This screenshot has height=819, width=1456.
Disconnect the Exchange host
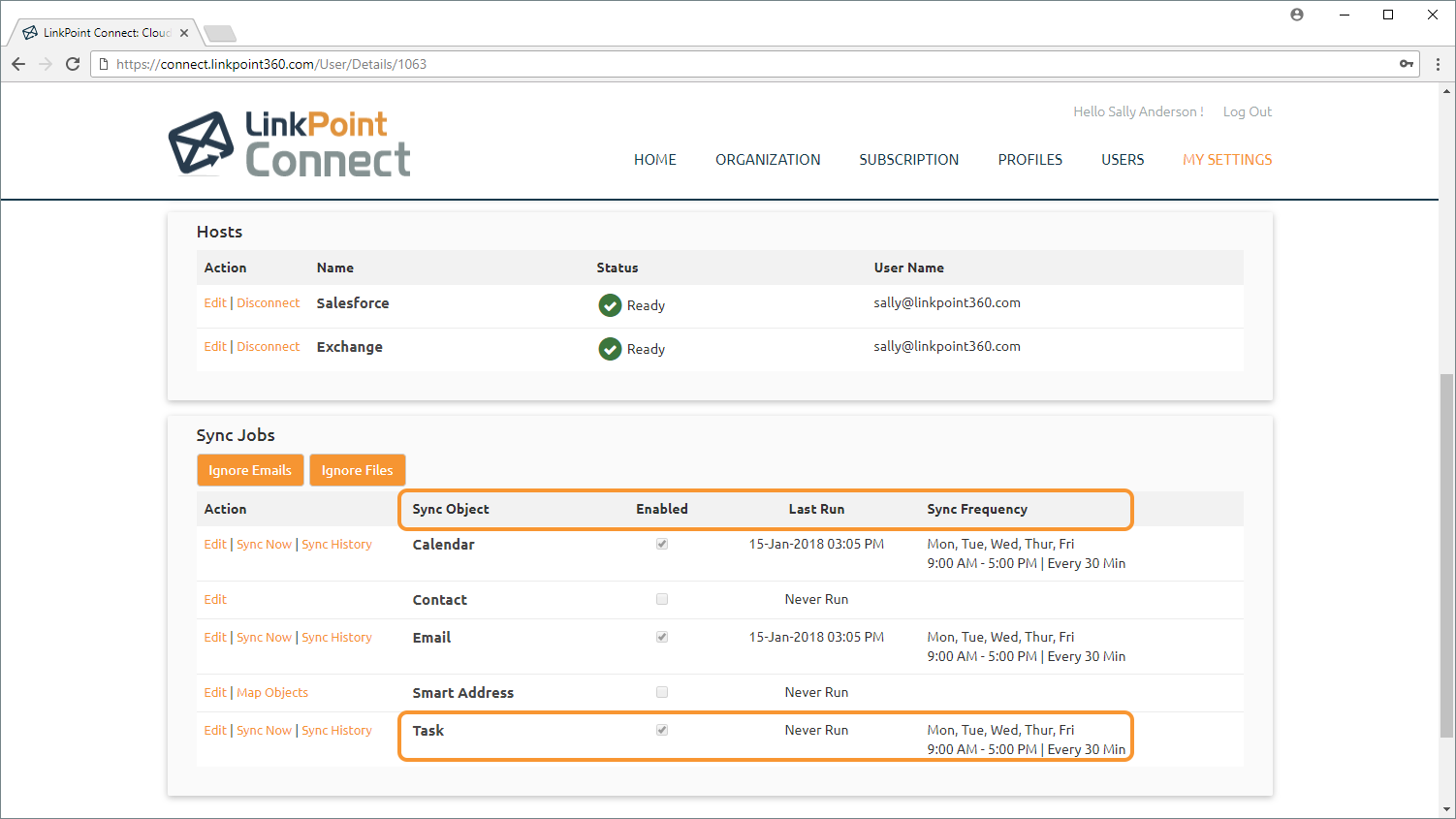(269, 346)
